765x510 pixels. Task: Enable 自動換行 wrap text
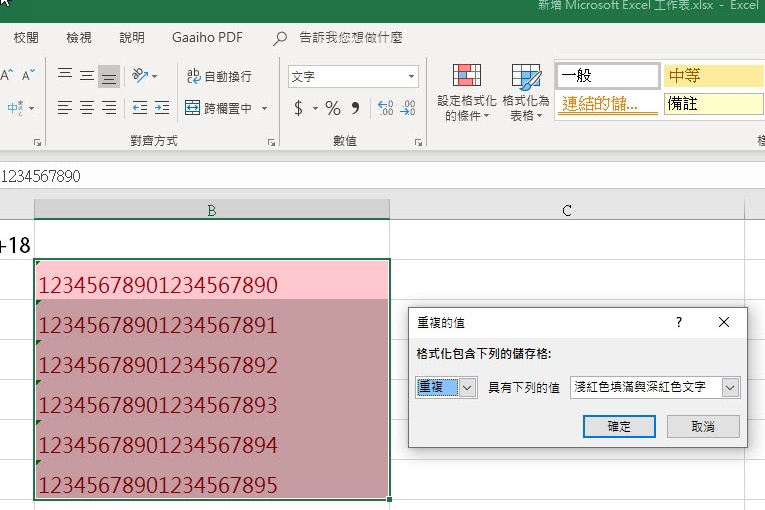219,76
